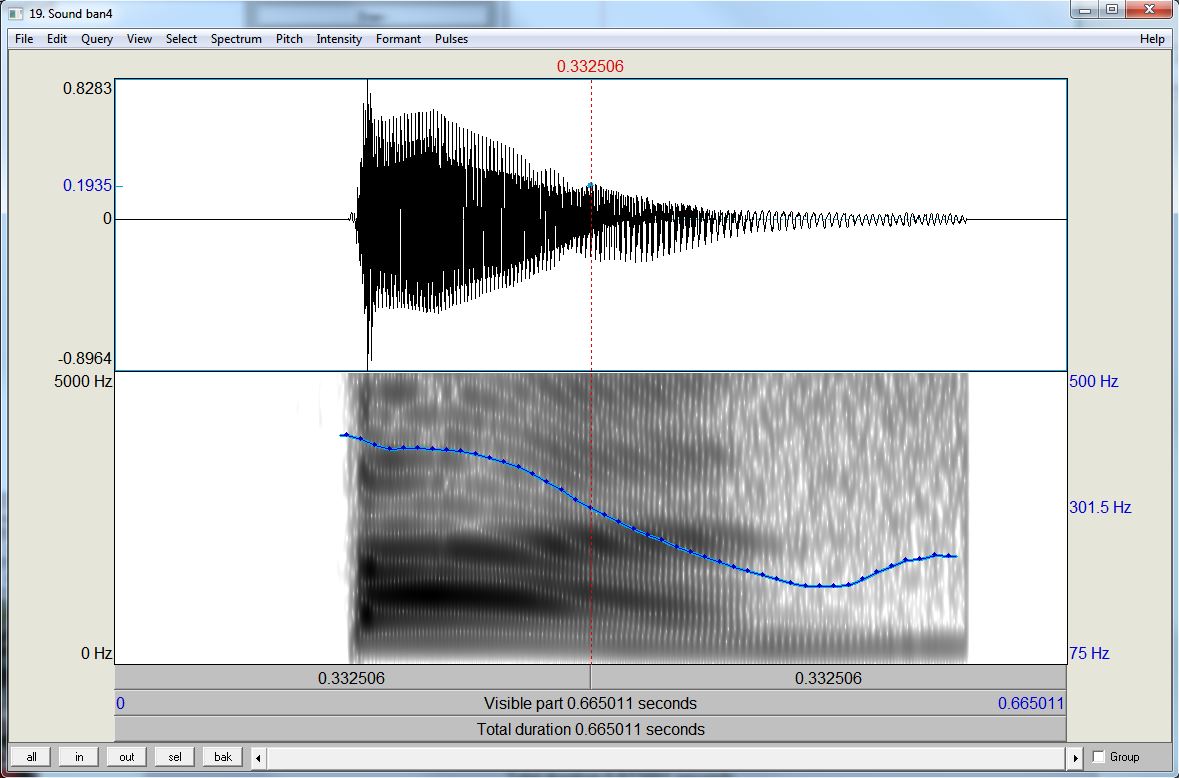The image size is (1179, 778).
Task: Click the red cursor time 0.332506 label
Action: (590, 66)
